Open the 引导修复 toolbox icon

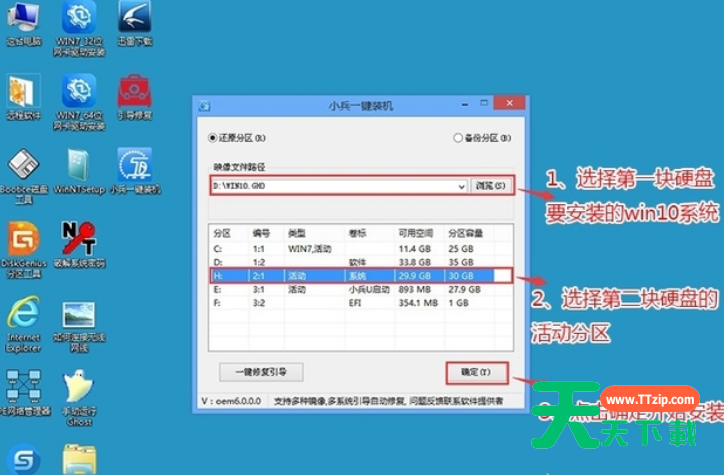point(134,98)
